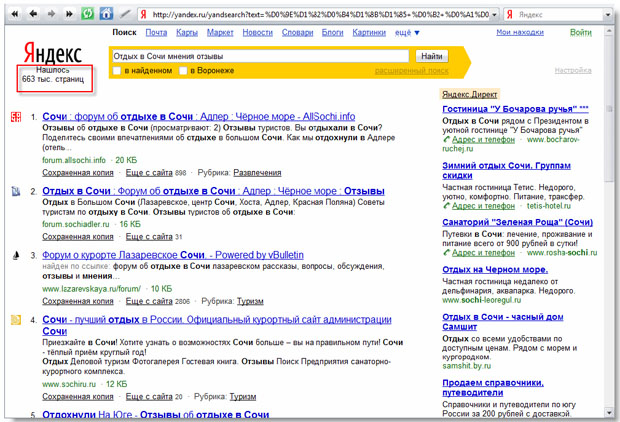
Task: Focus the Yandex search query field
Action: tap(260, 56)
